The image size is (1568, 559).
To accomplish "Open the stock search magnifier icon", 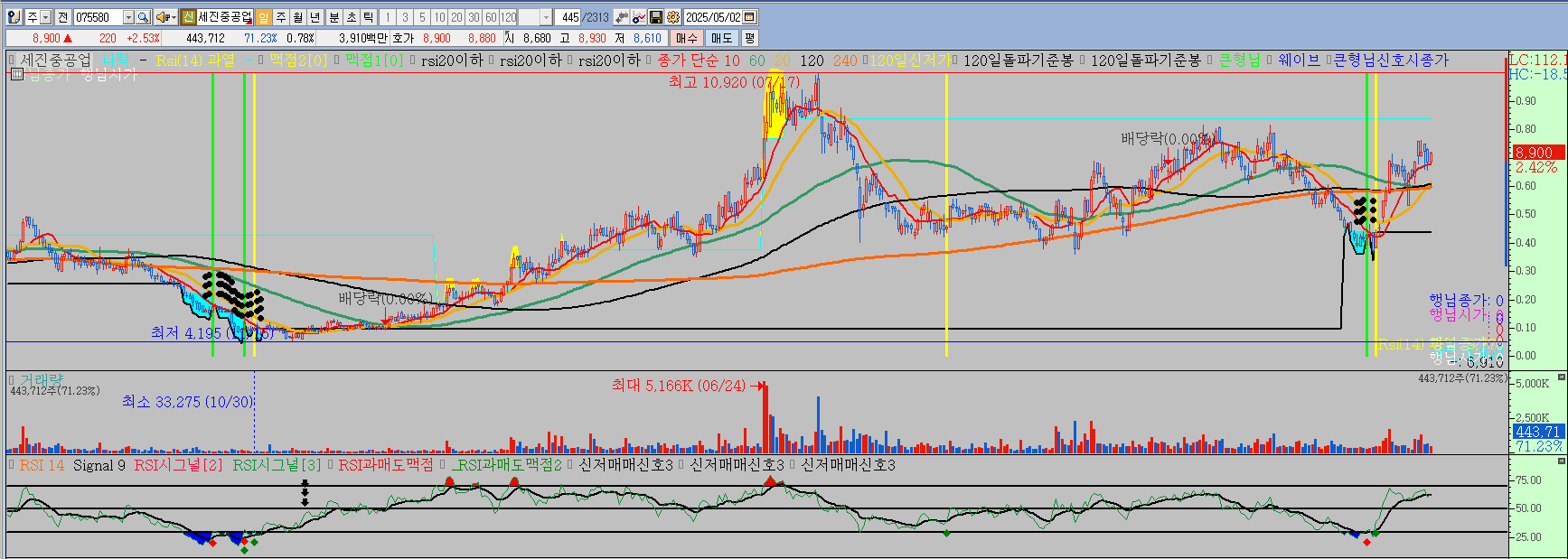I will click(x=143, y=17).
